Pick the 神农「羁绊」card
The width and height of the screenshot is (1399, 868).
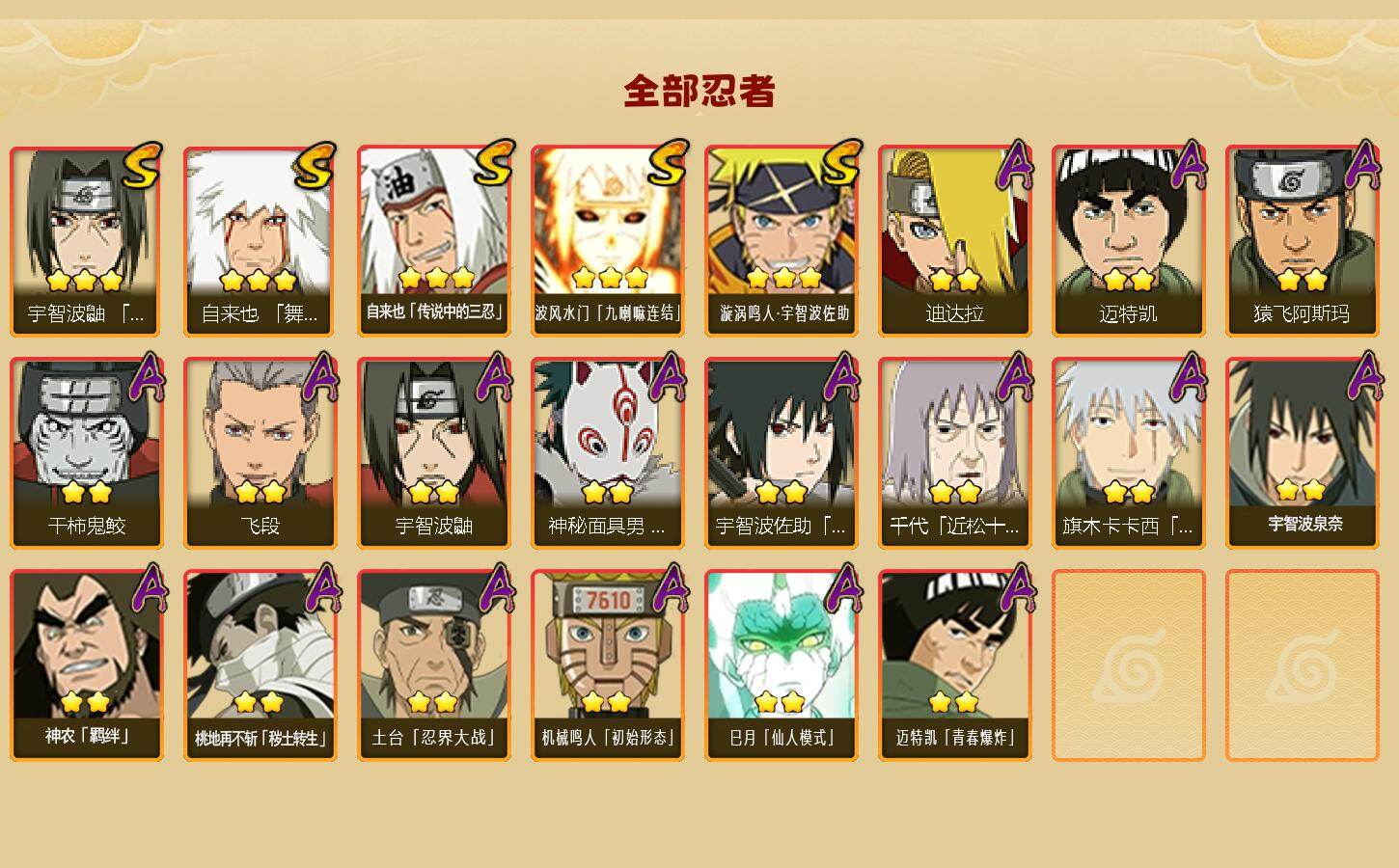click(x=86, y=665)
